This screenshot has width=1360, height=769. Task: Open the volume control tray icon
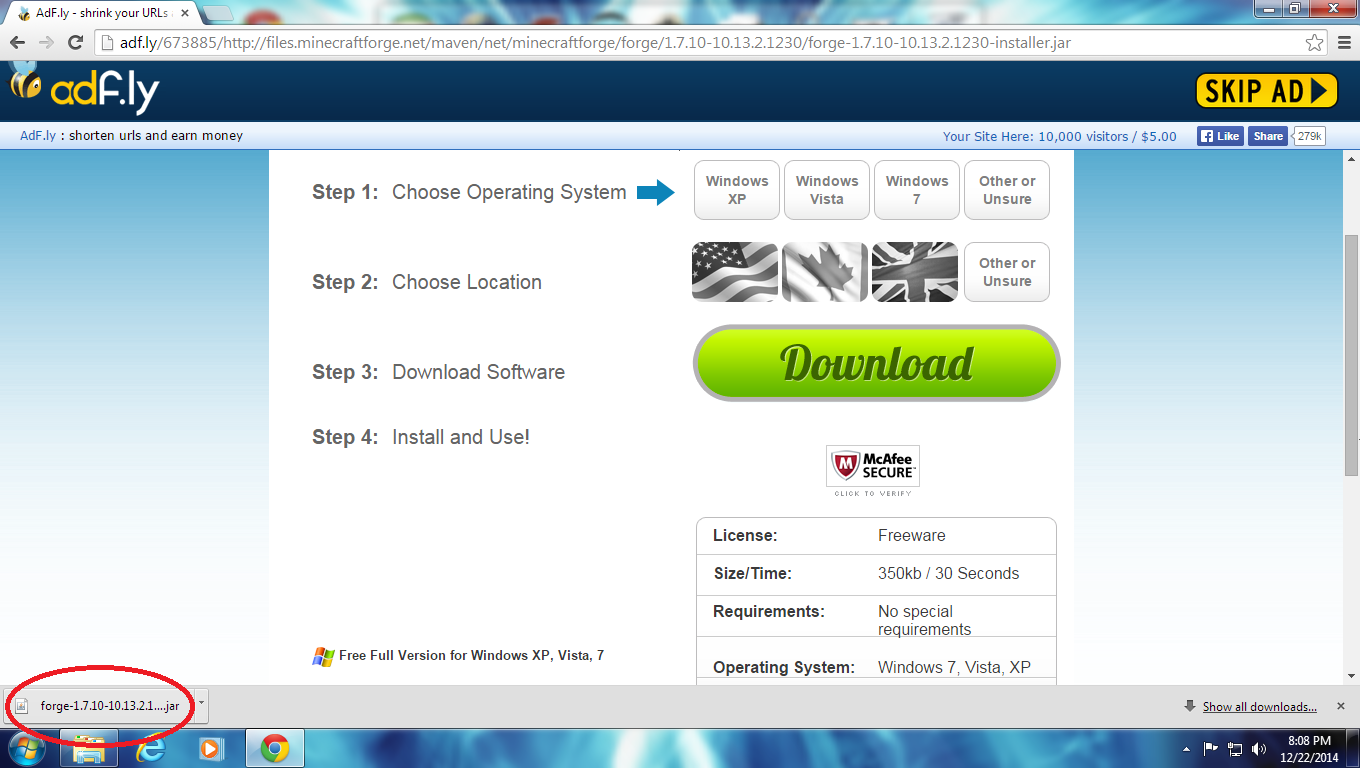click(1259, 748)
